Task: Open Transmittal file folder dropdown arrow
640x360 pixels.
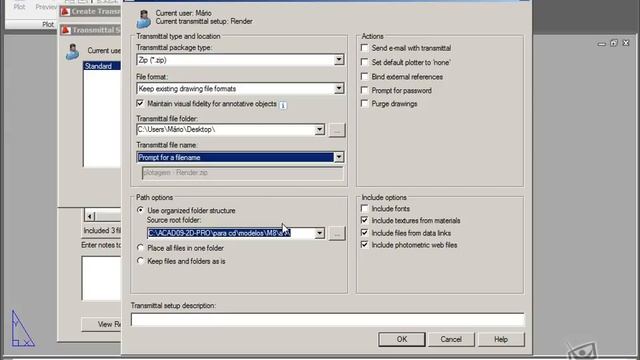Action: (320, 130)
